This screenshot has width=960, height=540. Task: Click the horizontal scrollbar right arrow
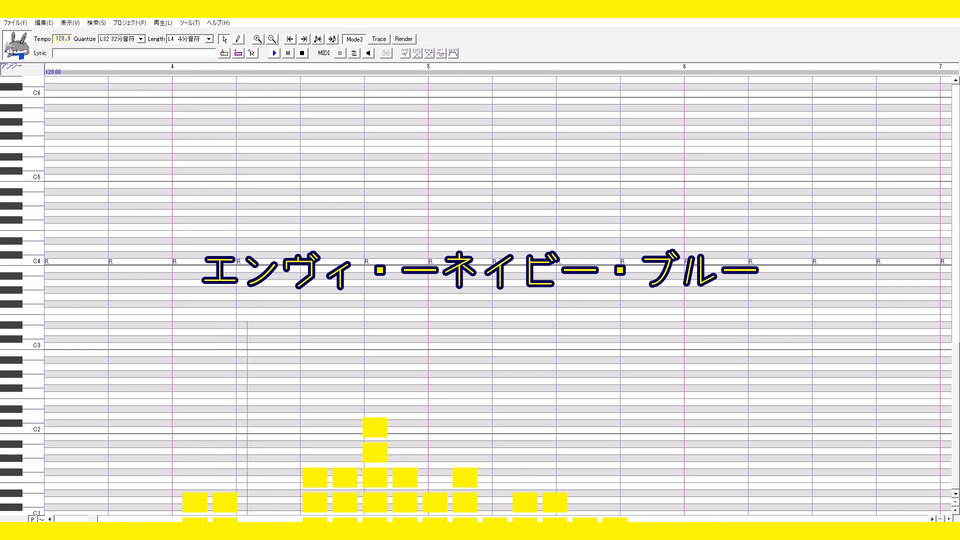pos(933,519)
